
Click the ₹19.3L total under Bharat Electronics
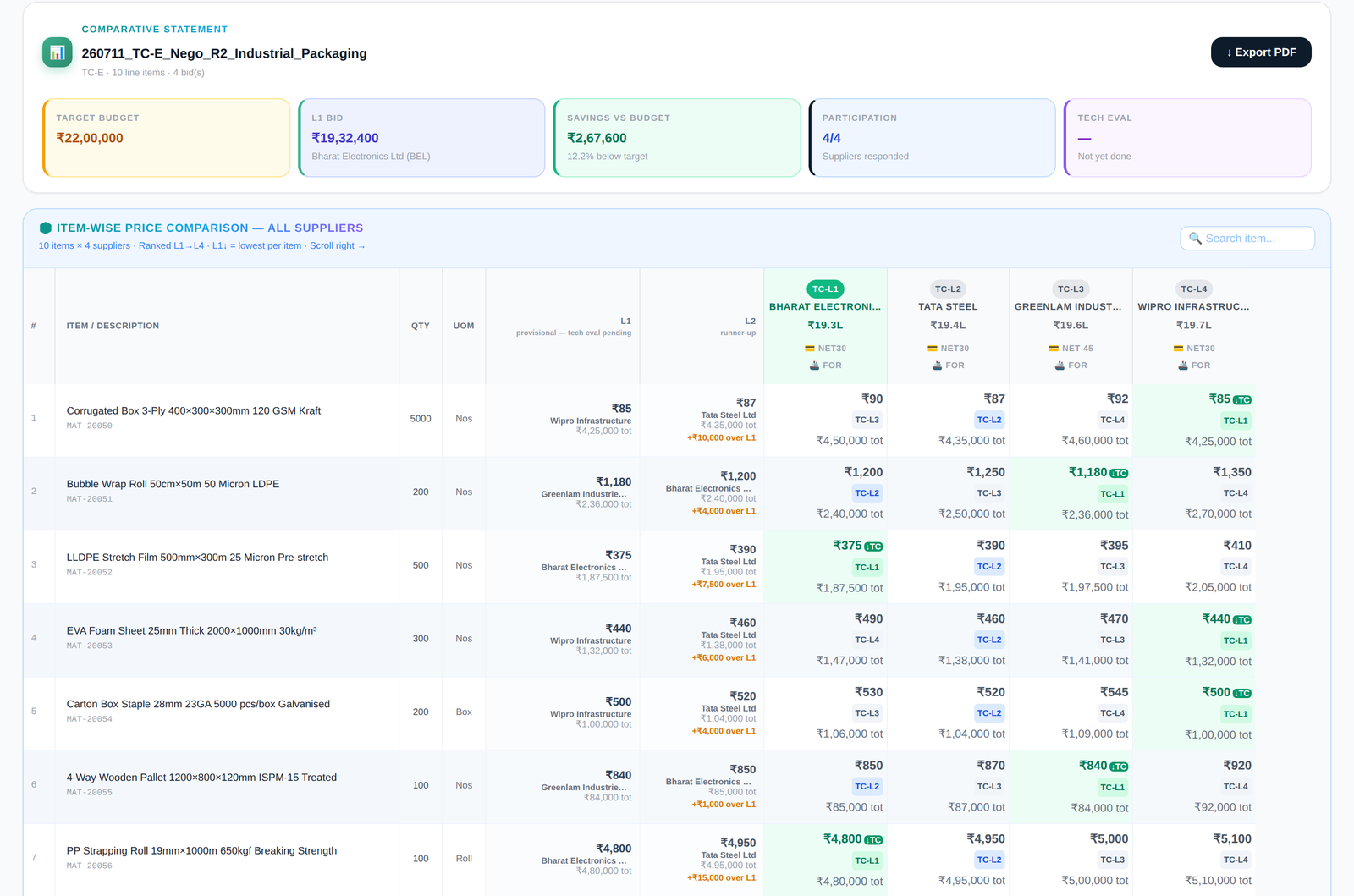[825, 326]
